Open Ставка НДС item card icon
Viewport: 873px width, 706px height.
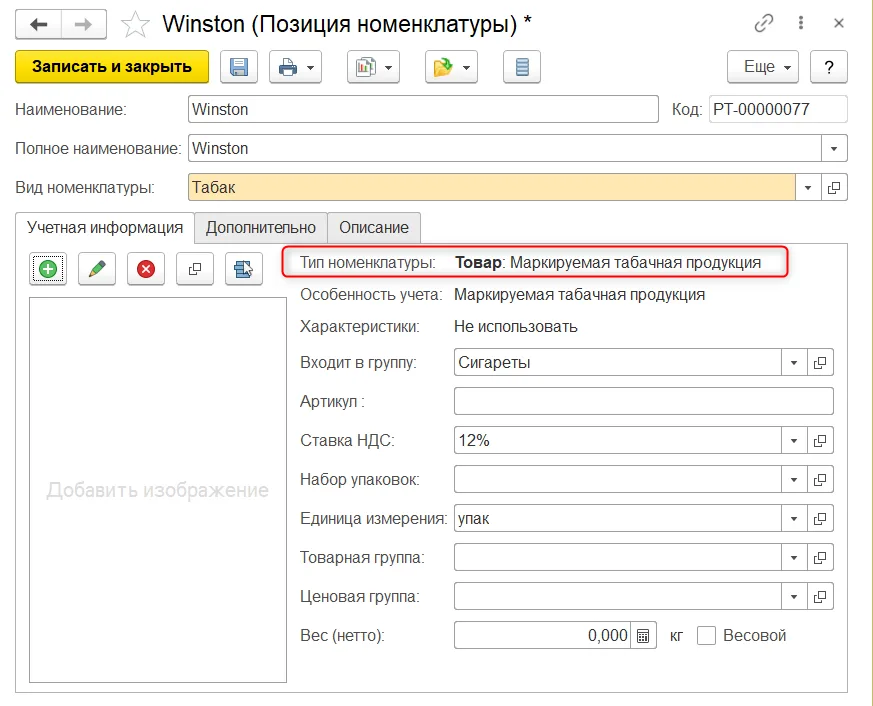pyautogui.click(x=820, y=440)
